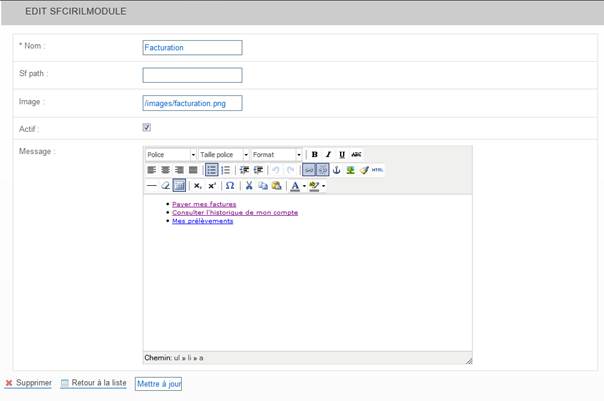
Task: Focus the Nom field containing Facturation
Action: click(192, 47)
